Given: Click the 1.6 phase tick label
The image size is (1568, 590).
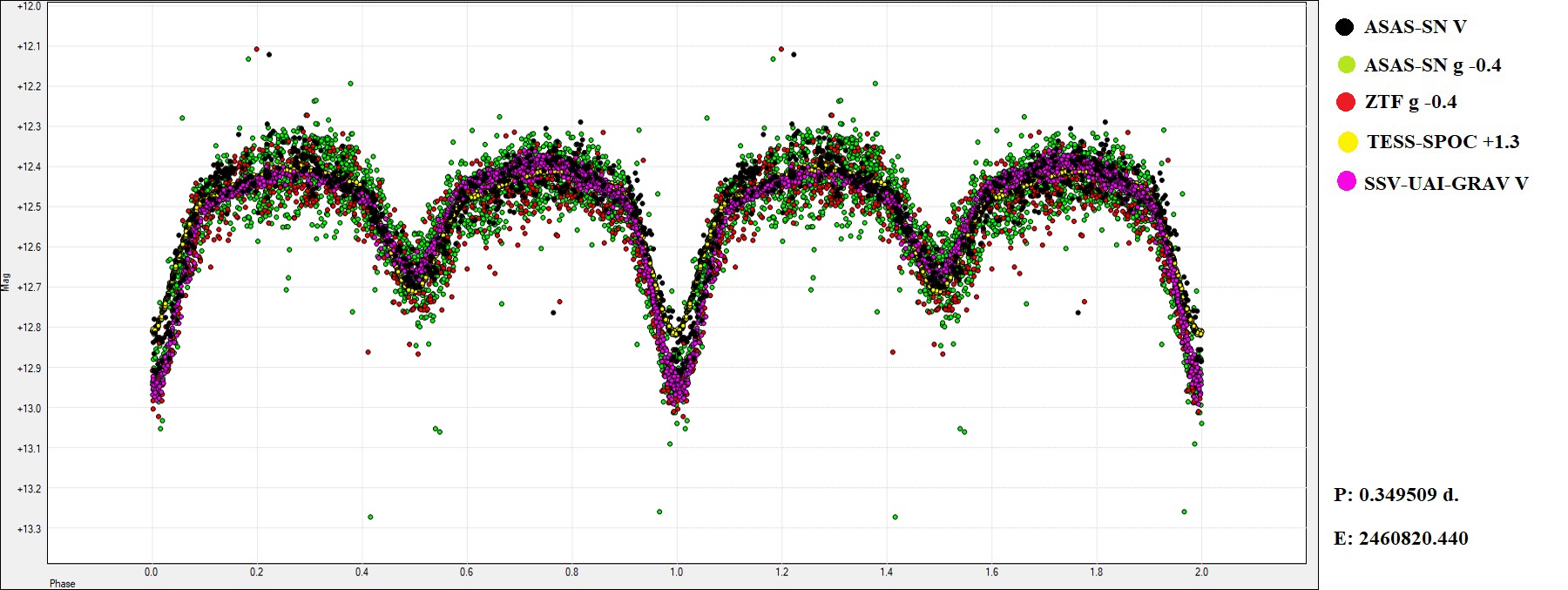Looking at the screenshot, I should click(991, 572).
